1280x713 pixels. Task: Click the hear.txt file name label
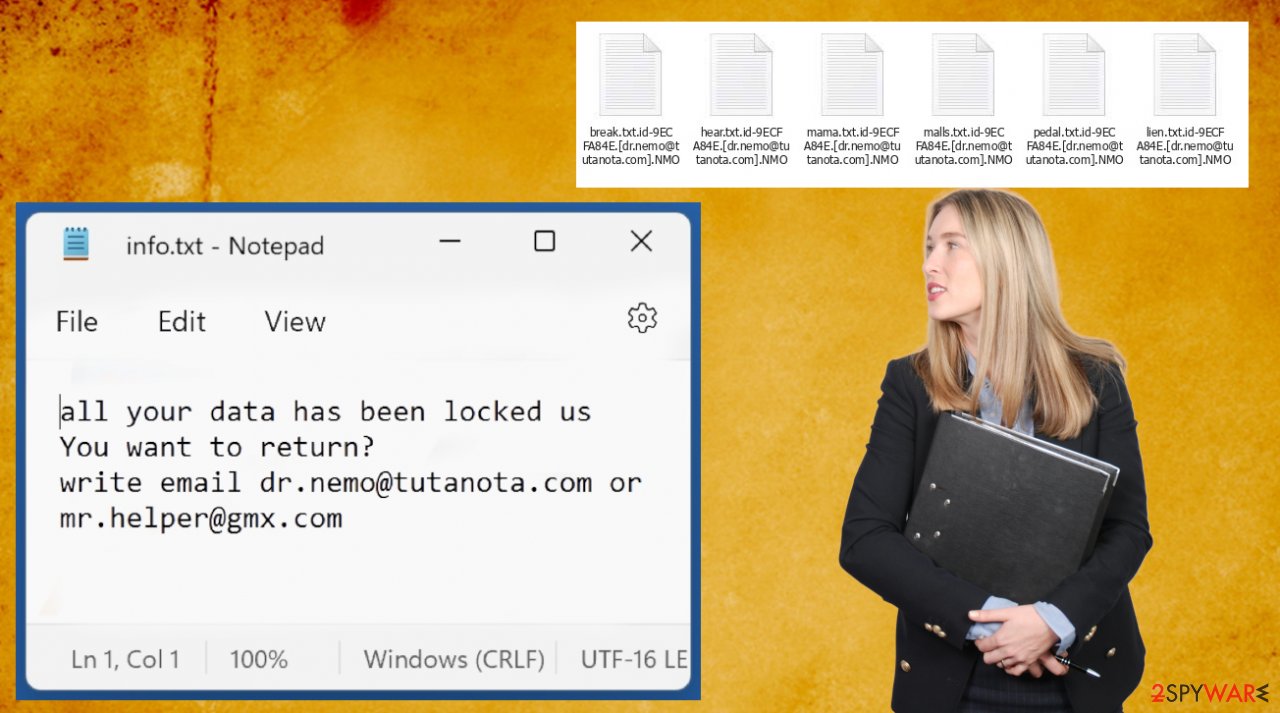coord(741,146)
